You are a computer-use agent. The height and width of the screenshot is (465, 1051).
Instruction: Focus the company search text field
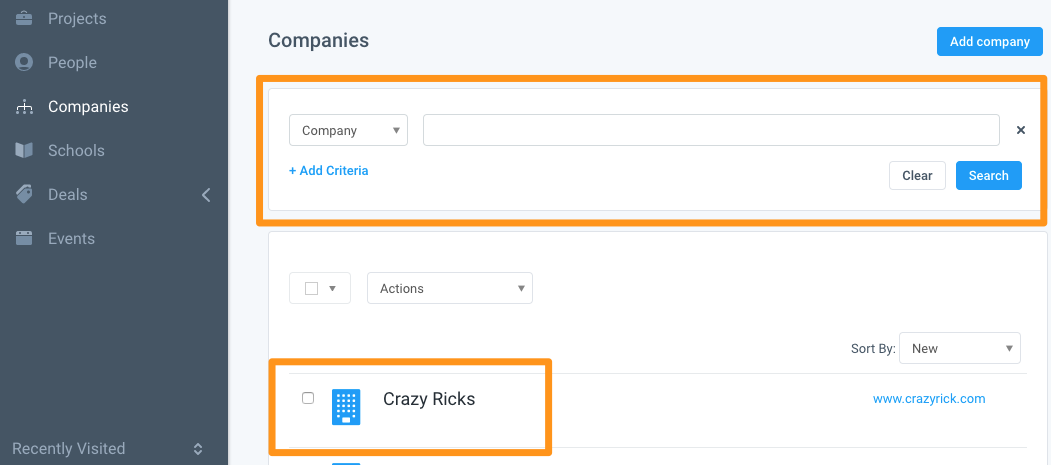[711, 130]
